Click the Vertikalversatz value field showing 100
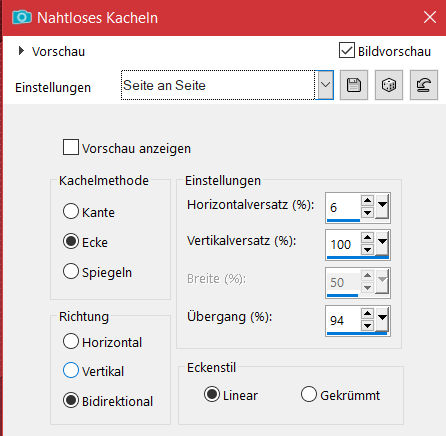446x436 pixels. pos(343,244)
